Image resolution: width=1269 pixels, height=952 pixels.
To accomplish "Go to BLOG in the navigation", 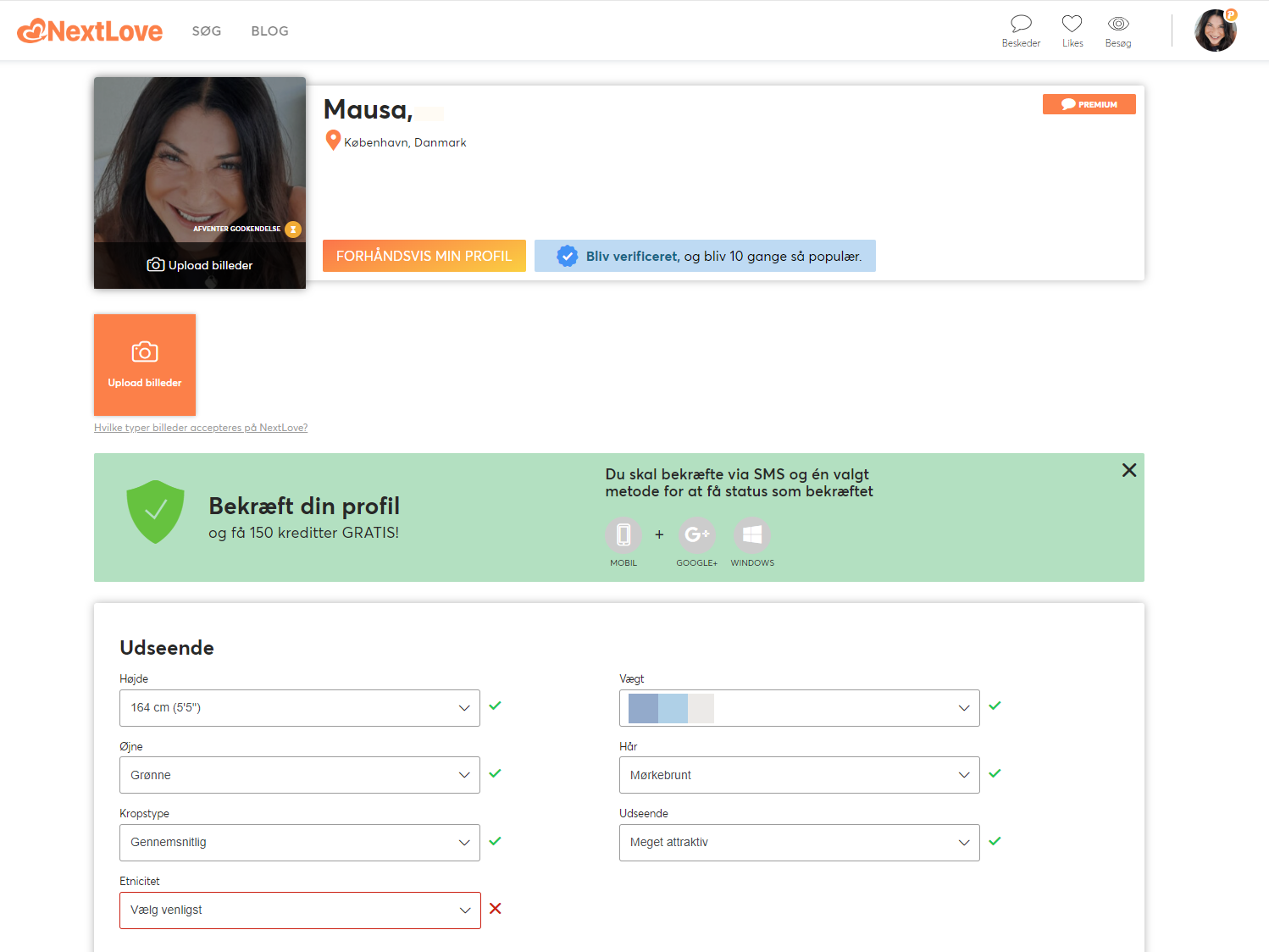I will pos(270,31).
